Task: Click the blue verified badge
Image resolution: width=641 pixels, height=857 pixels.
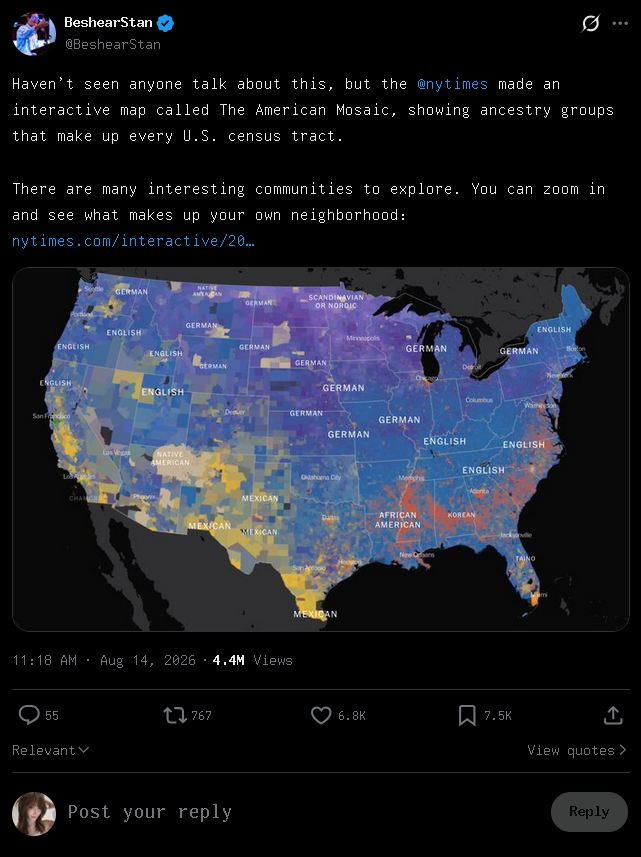Action: 165,23
